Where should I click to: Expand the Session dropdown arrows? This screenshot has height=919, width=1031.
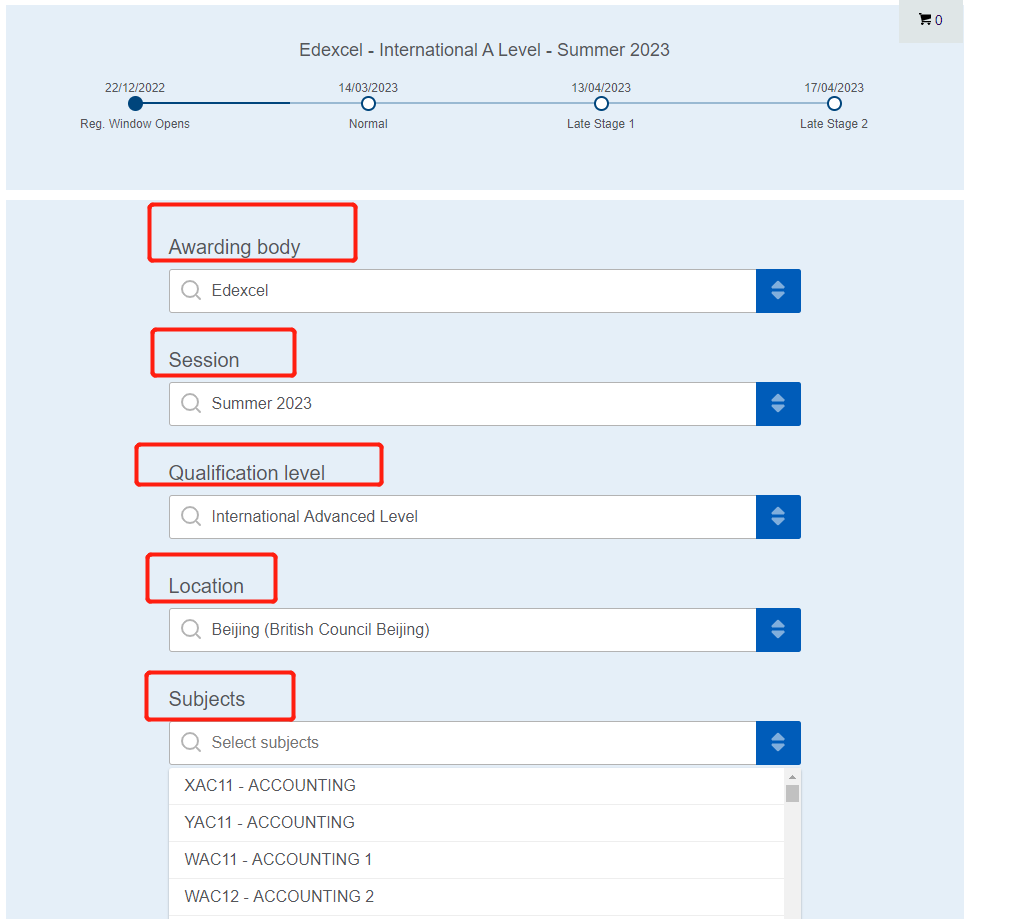coord(778,404)
